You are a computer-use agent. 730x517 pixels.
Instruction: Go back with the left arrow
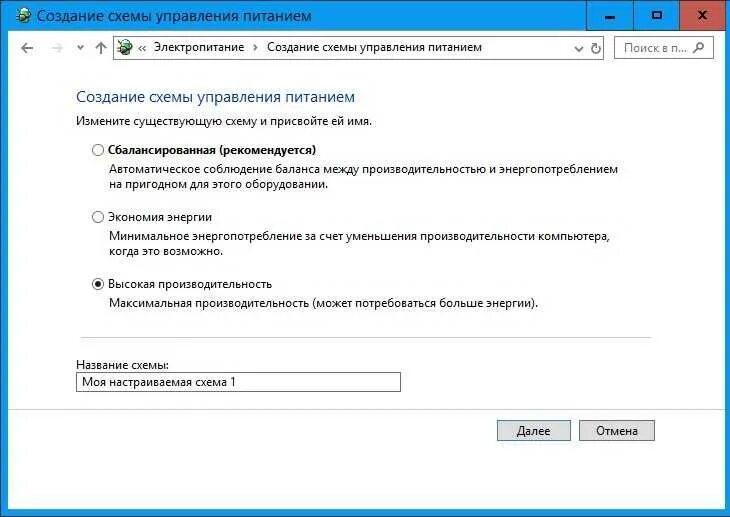pyautogui.click(x=27, y=48)
